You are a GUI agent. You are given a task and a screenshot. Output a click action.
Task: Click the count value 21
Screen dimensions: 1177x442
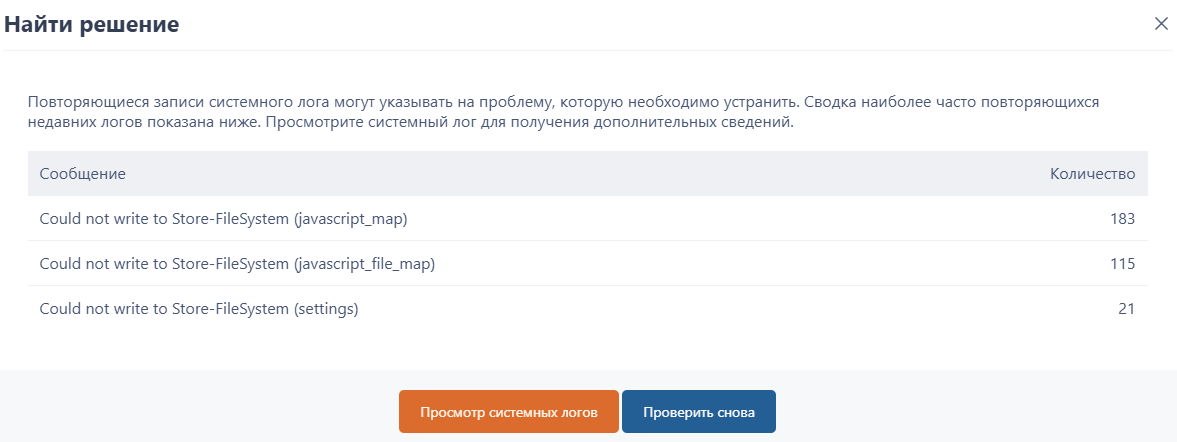[1126, 309]
